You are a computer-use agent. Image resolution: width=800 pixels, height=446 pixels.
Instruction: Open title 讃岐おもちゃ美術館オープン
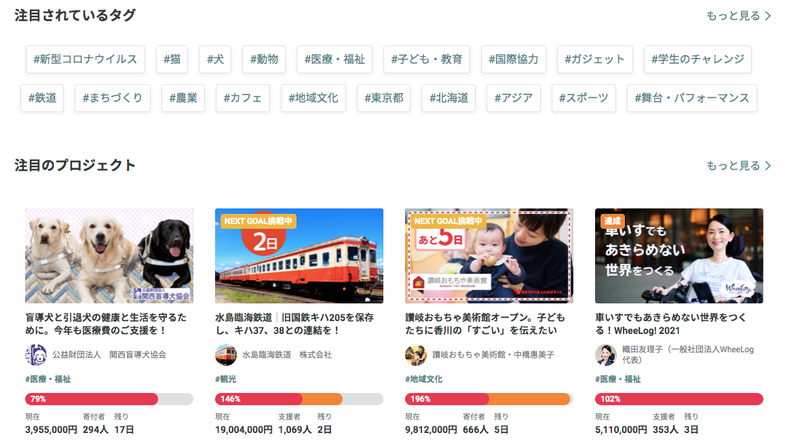(x=485, y=324)
